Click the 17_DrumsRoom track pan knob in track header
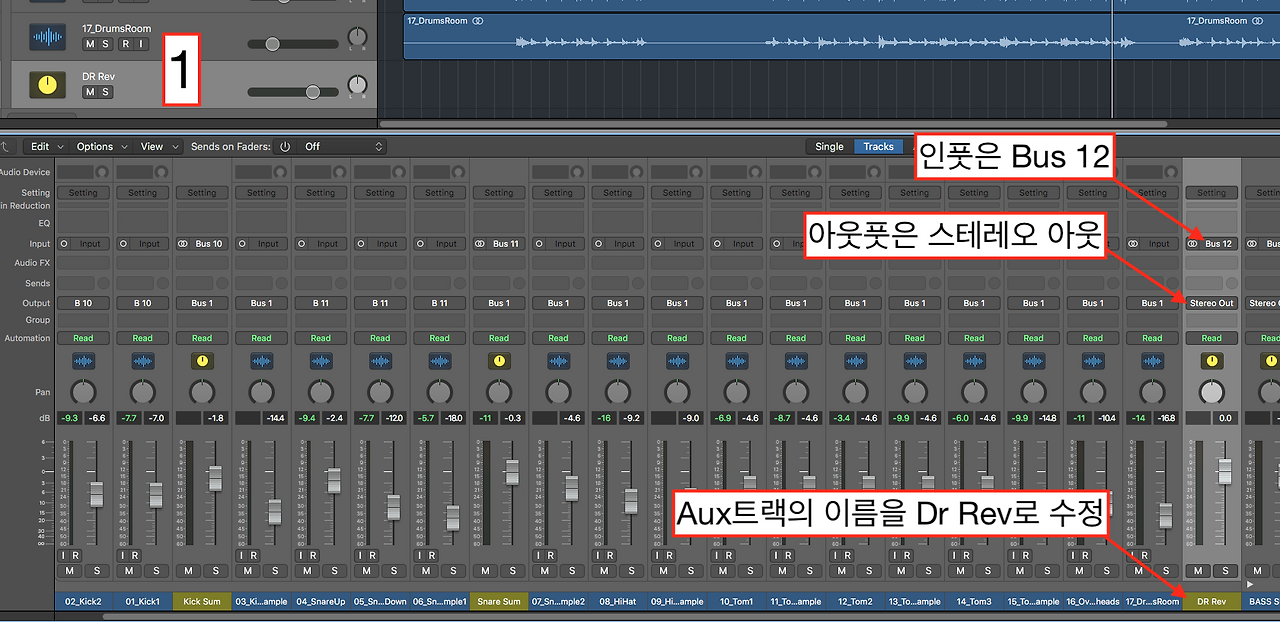Image resolution: width=1280 pixels, height=622 pixels. [357, 39]
